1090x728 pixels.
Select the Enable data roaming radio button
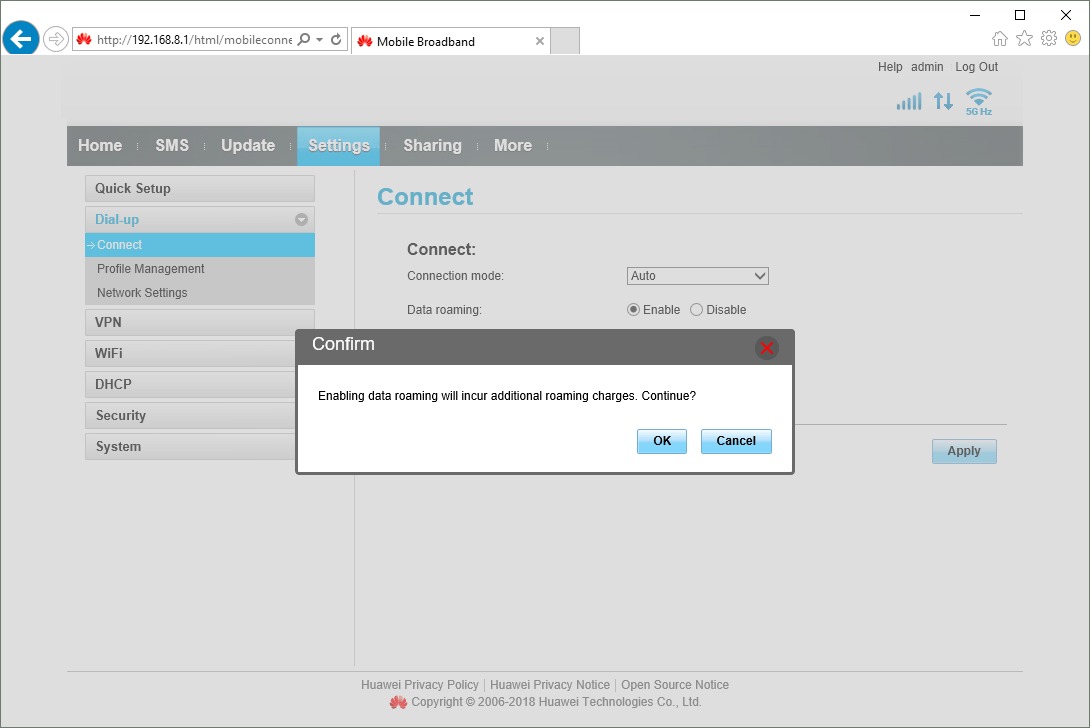[x=633, y=310]
